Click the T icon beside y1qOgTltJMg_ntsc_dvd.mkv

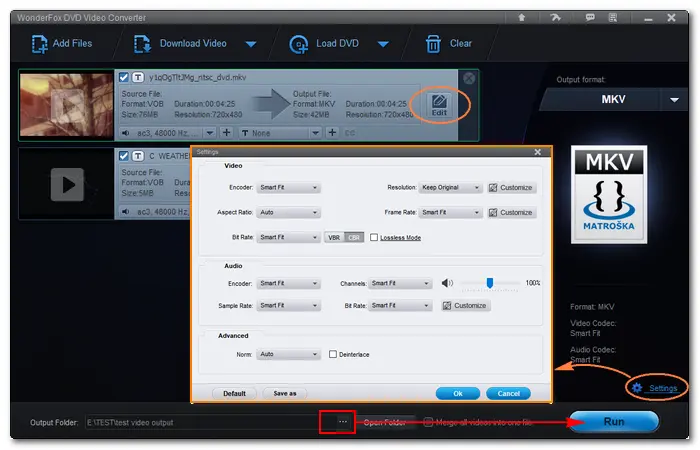tap(138, 77)
